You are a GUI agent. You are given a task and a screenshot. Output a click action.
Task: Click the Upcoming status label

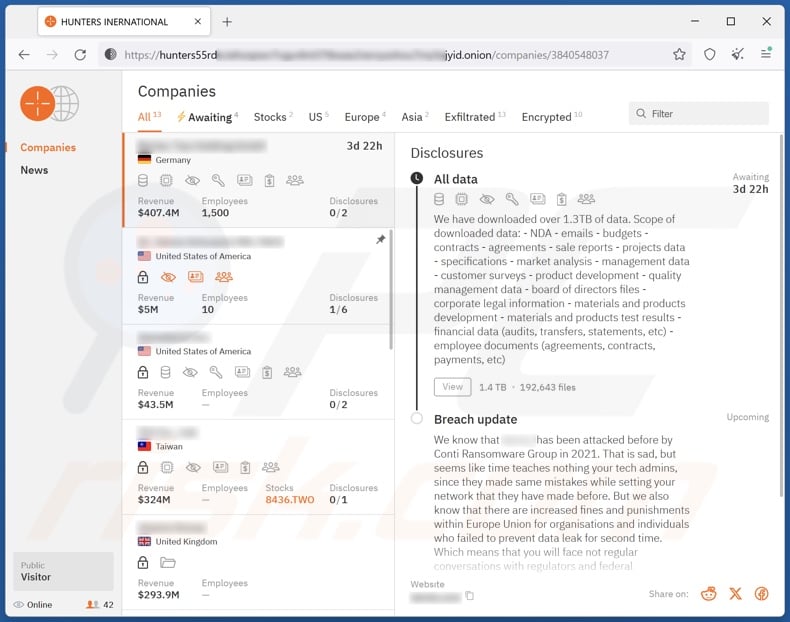(x=748, y=417)
